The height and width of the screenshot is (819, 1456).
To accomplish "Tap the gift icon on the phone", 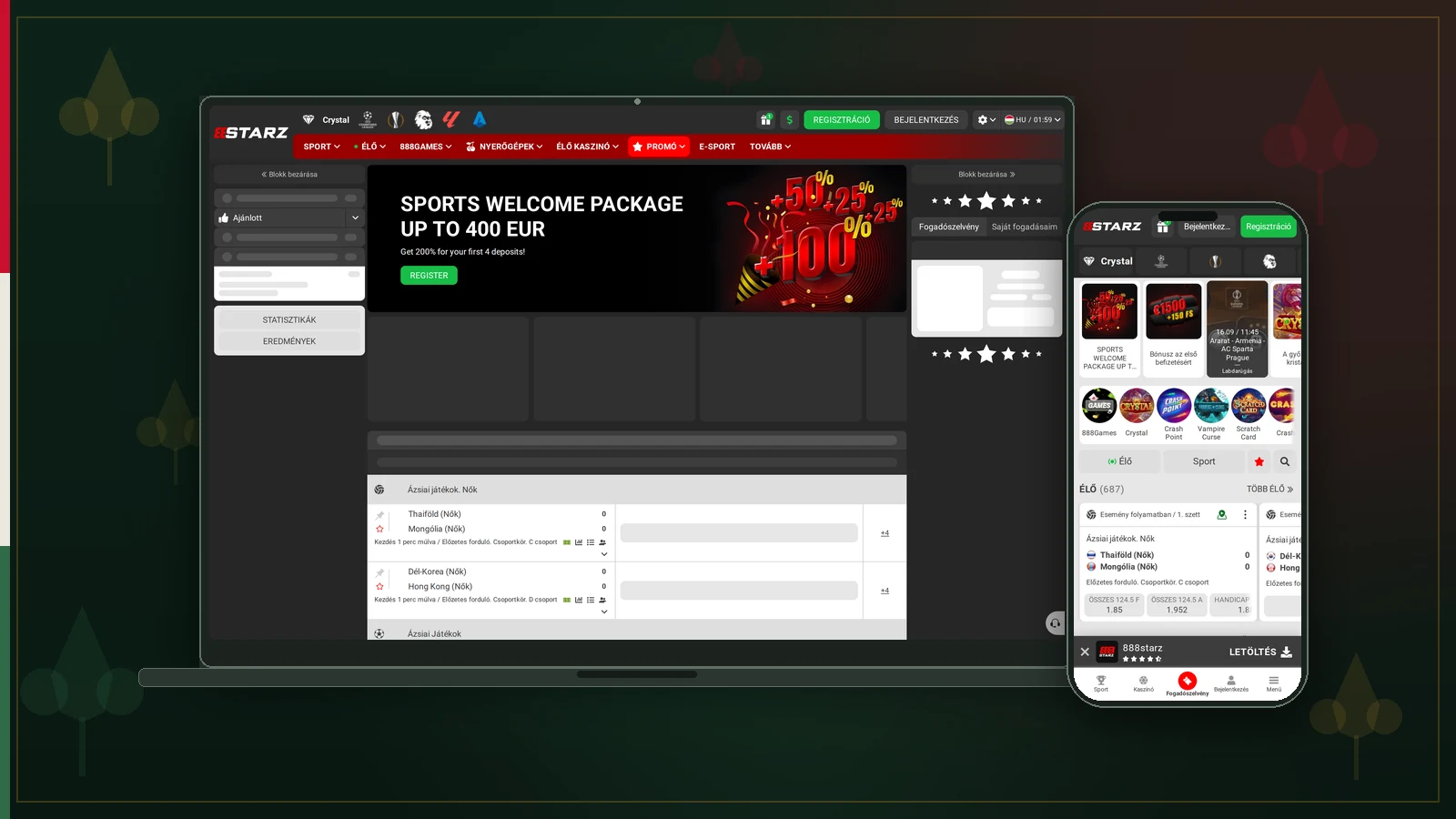I will 1163,227.
